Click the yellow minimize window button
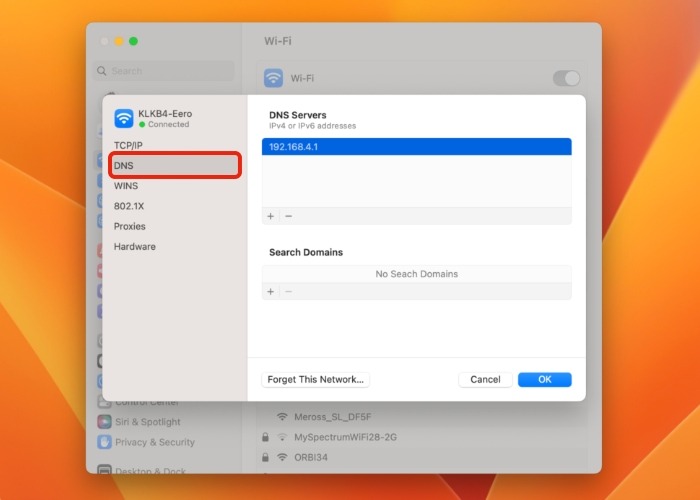 click(119, 41)
